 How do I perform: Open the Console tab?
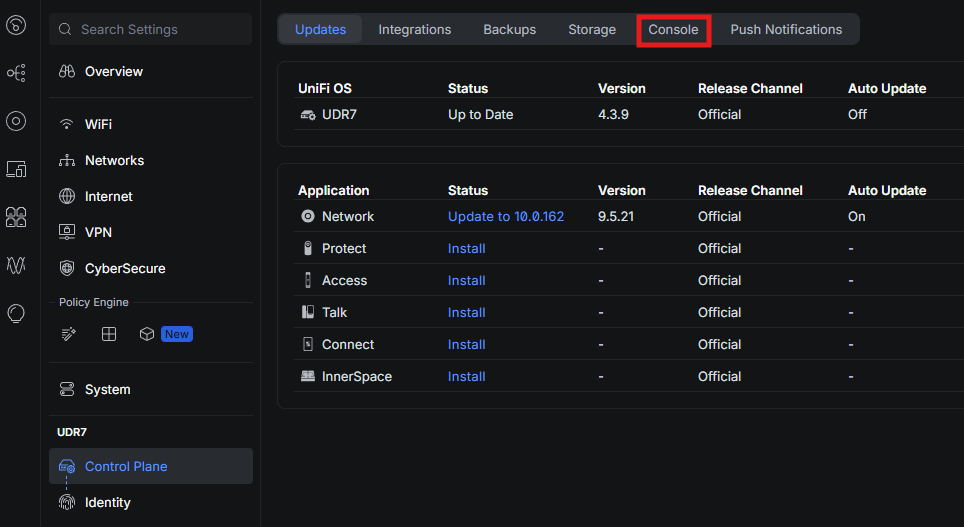pyautogui.click(x=673, y=29)
